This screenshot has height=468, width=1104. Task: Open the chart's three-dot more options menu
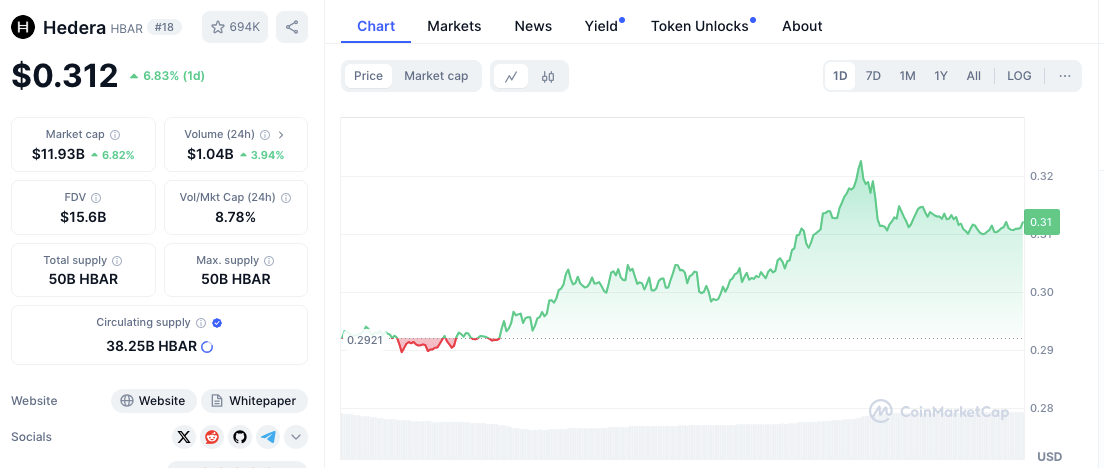click(x=1064, y=76)
